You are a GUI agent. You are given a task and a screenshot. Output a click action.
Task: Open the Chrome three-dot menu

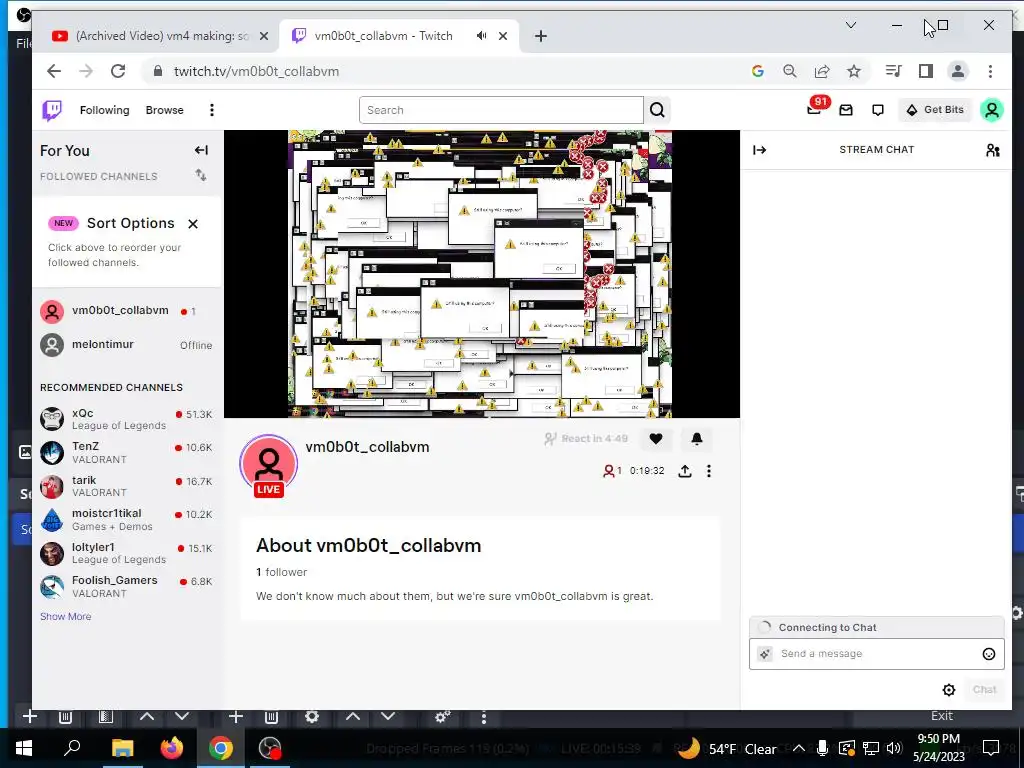tap(990, 71)
